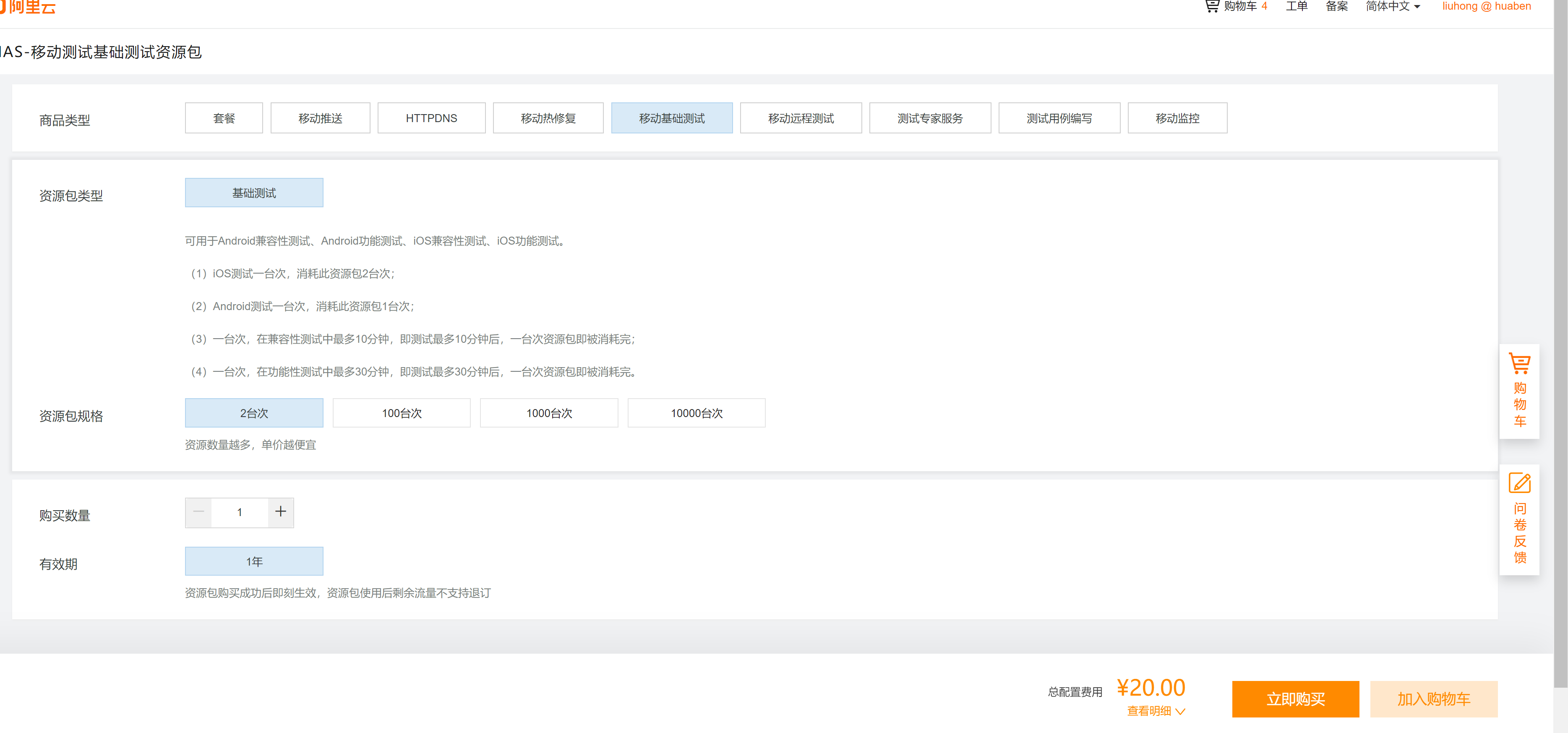Select the 移动基础测试 product type
Image resolution: width=1568 pixels, height=733 pixels.
point(672,118)
